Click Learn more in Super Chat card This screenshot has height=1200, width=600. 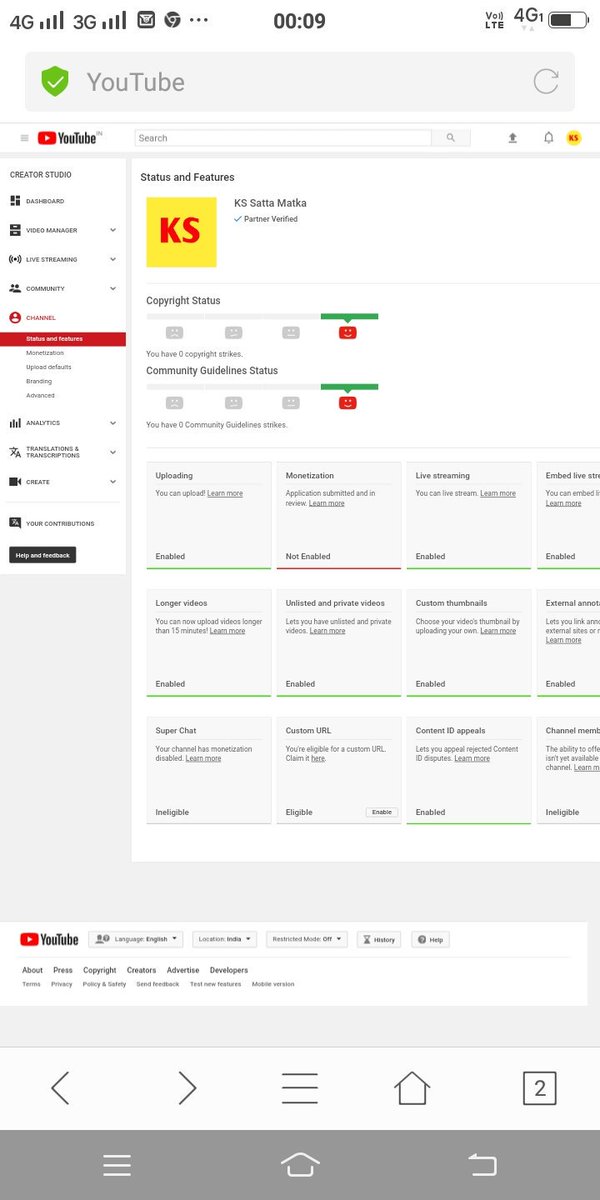click(203, 758)
